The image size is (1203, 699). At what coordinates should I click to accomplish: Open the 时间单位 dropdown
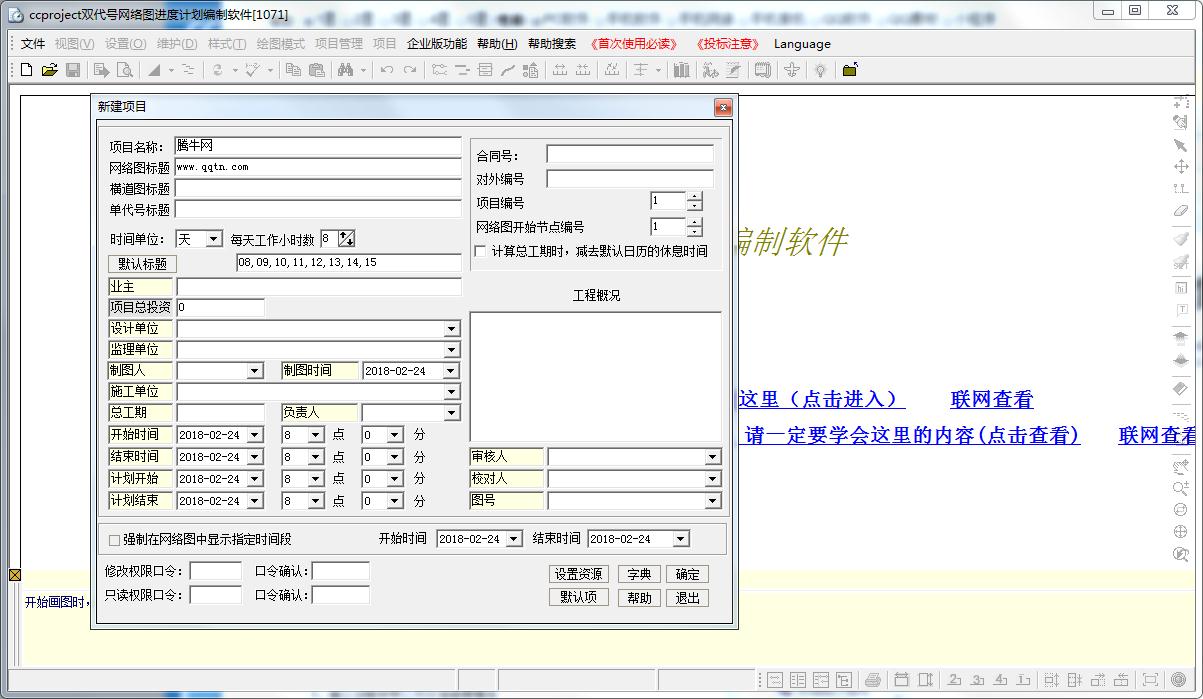click(x=213, y=239)
